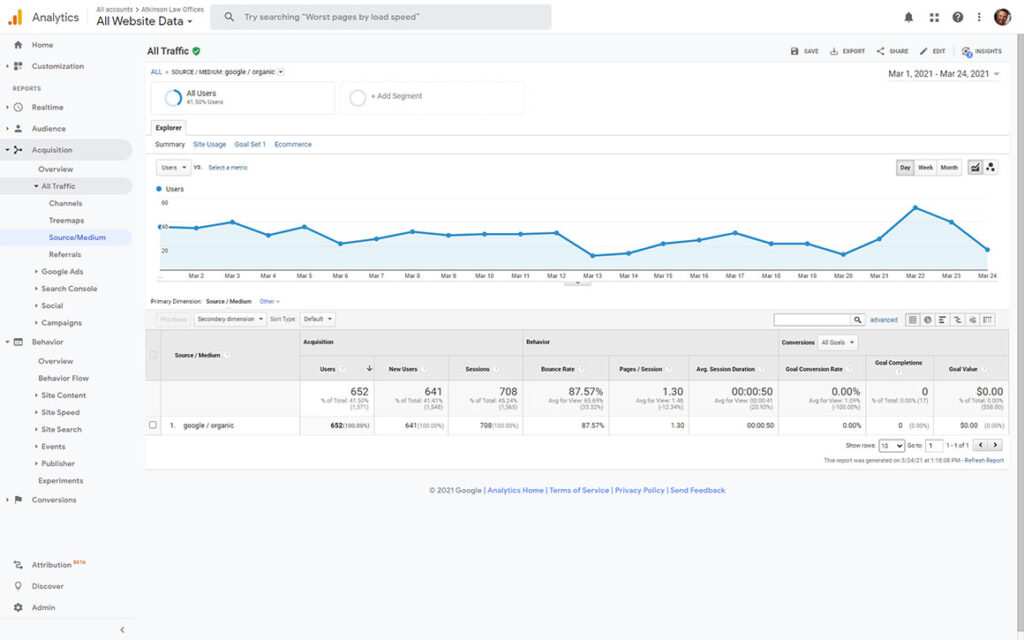Switch to the Ecommerce tab
The height and width of the screenshot is (640, 1024).
(293, 144)
